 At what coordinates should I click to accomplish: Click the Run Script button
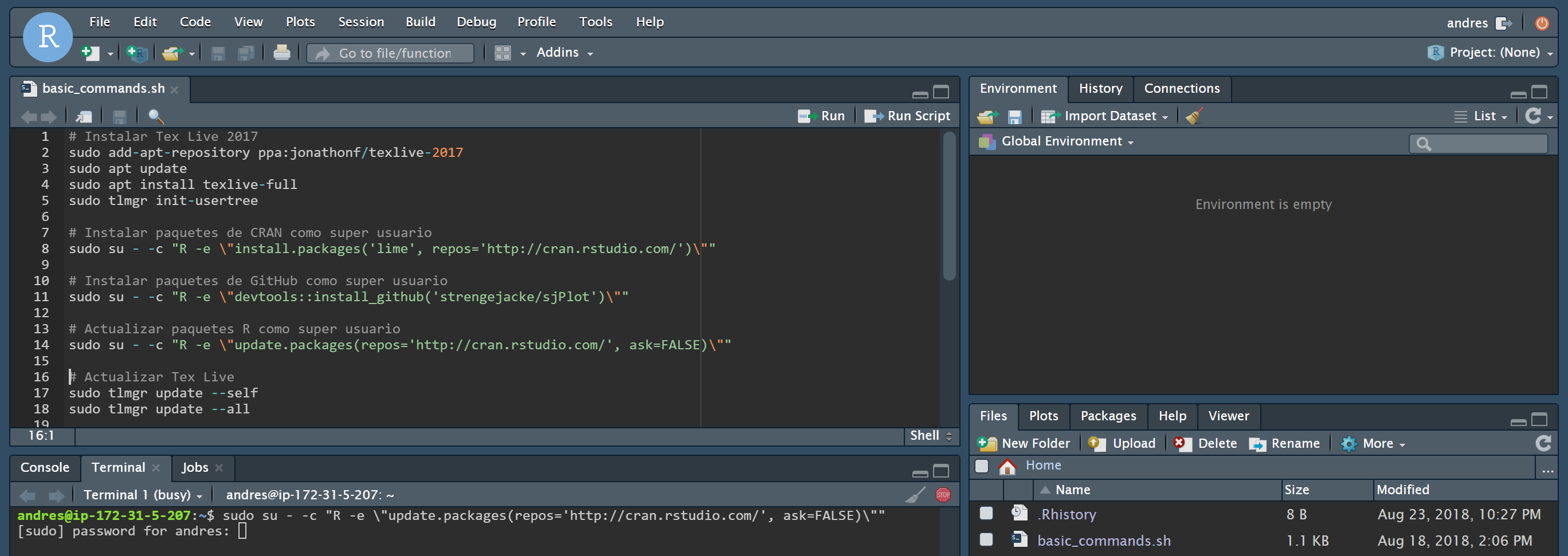[x=907, y=116]
